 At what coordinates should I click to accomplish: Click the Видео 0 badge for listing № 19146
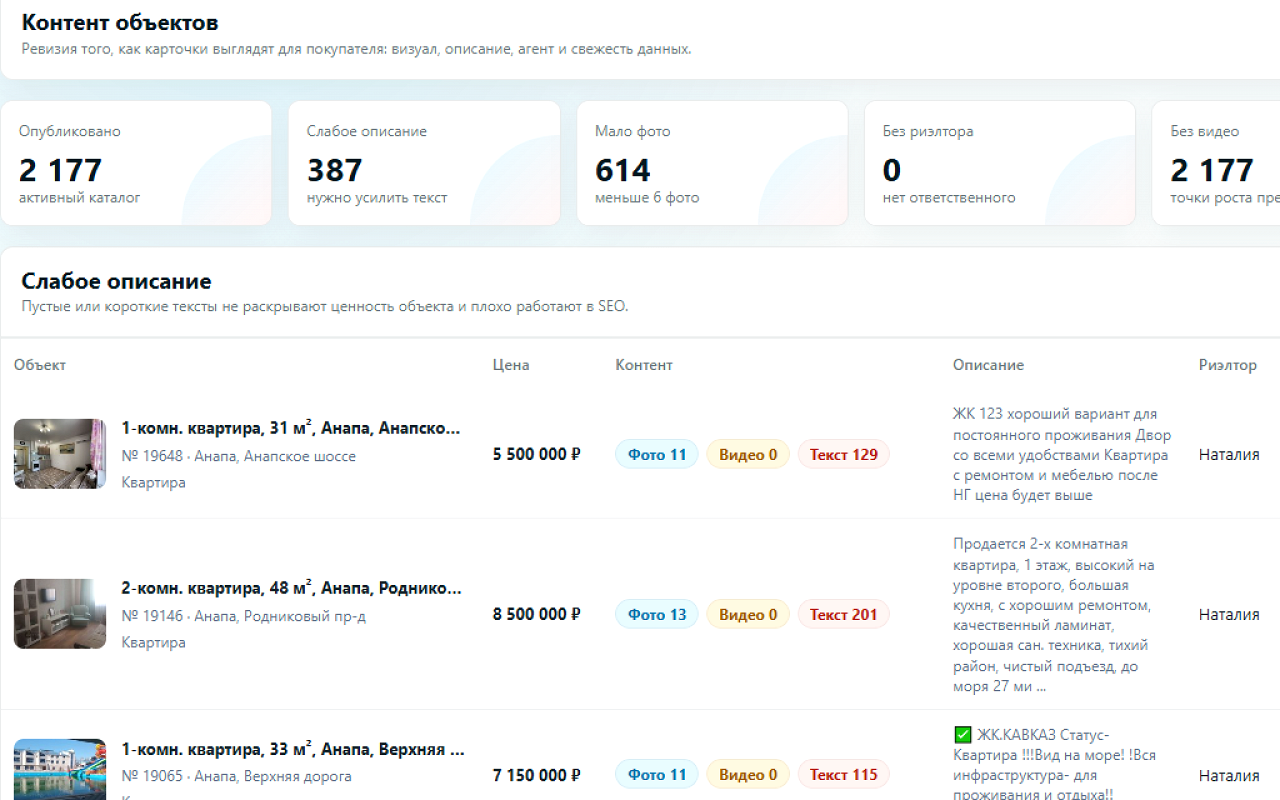(748, 614)
